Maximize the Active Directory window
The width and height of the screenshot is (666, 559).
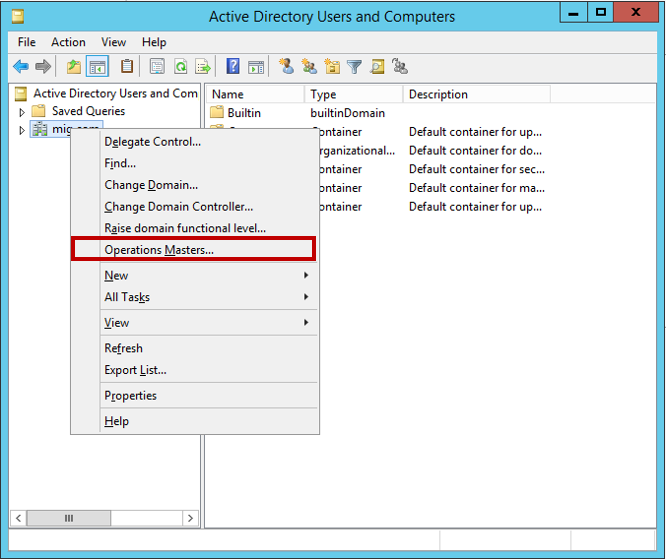(x=601, y=12)
